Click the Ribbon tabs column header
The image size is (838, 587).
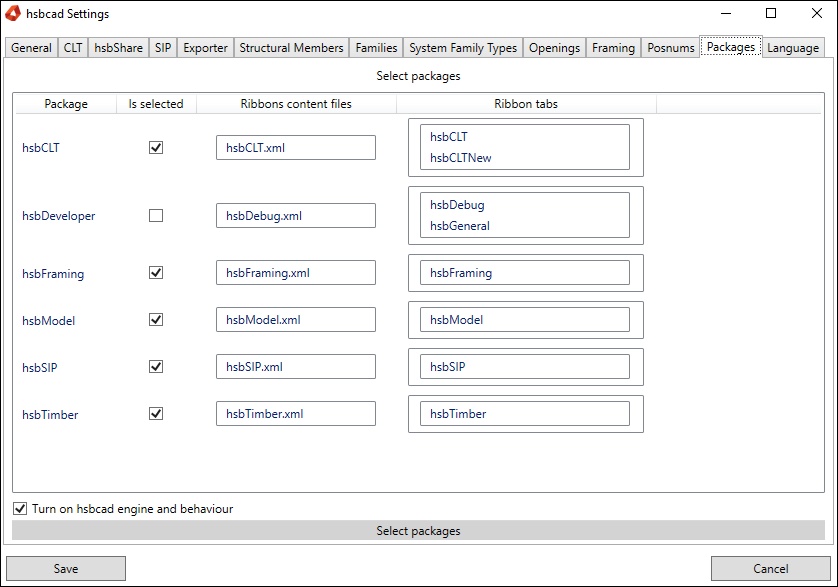pyautogui.click(x=526, y=104)
